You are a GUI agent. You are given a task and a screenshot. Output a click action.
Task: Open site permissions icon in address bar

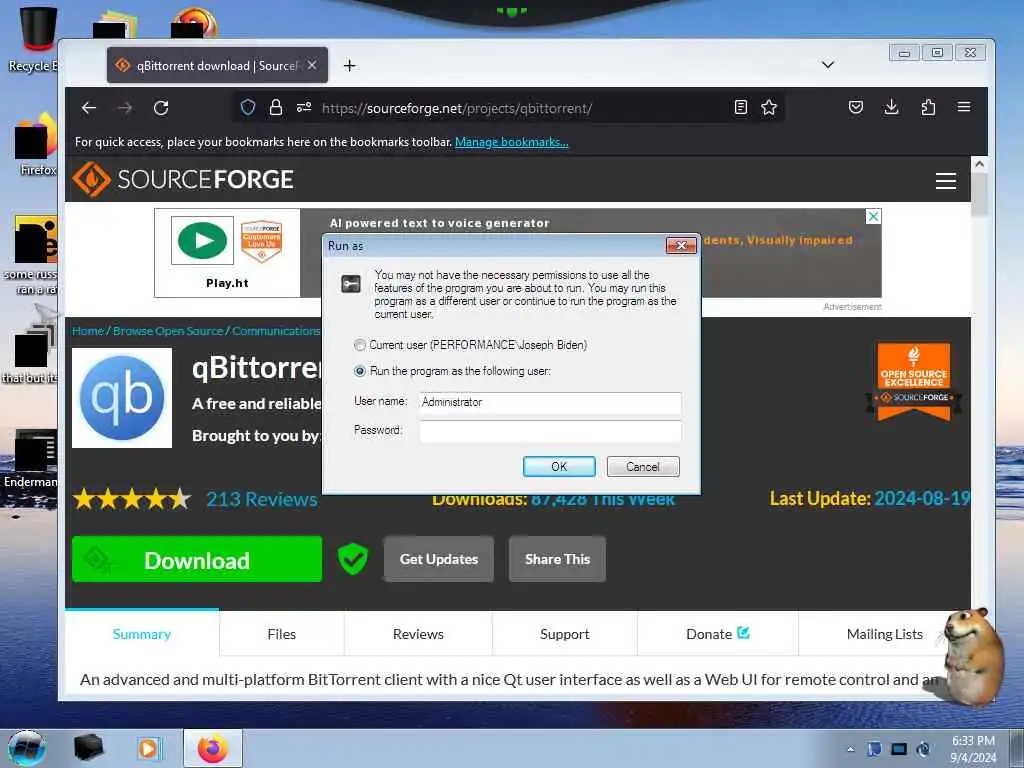(x=304, y=107)
